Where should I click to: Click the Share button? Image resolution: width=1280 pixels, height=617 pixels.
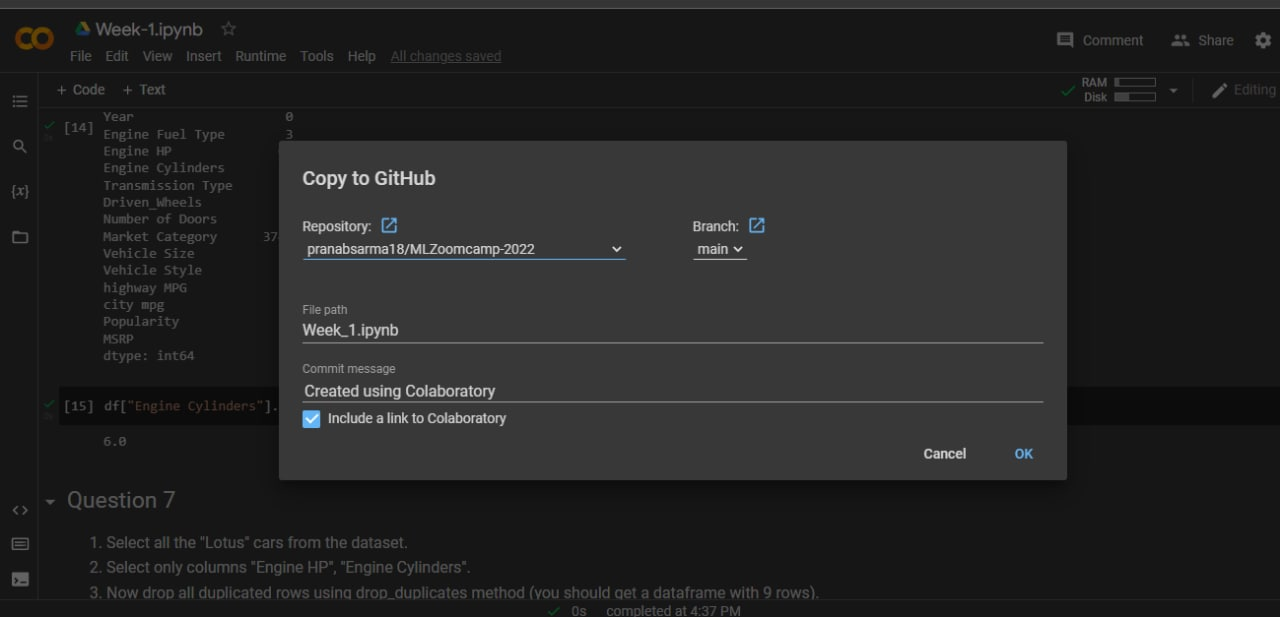click(1202, 40)
